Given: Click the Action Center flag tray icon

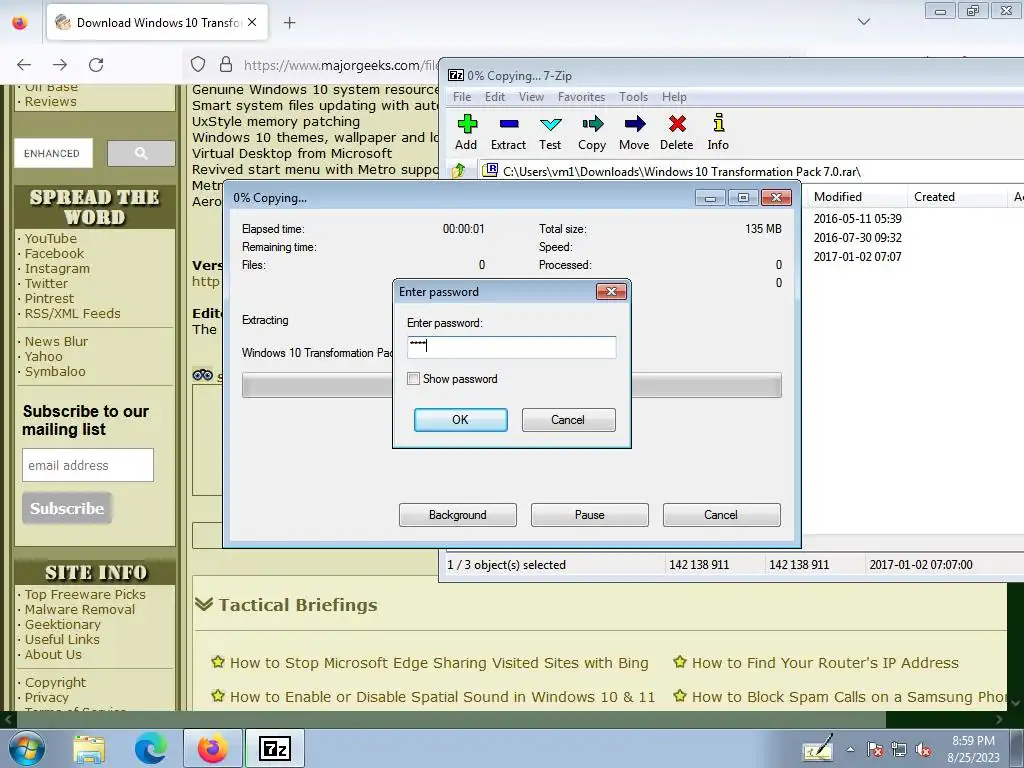Looking at the screenshot, I should point(875,750).
